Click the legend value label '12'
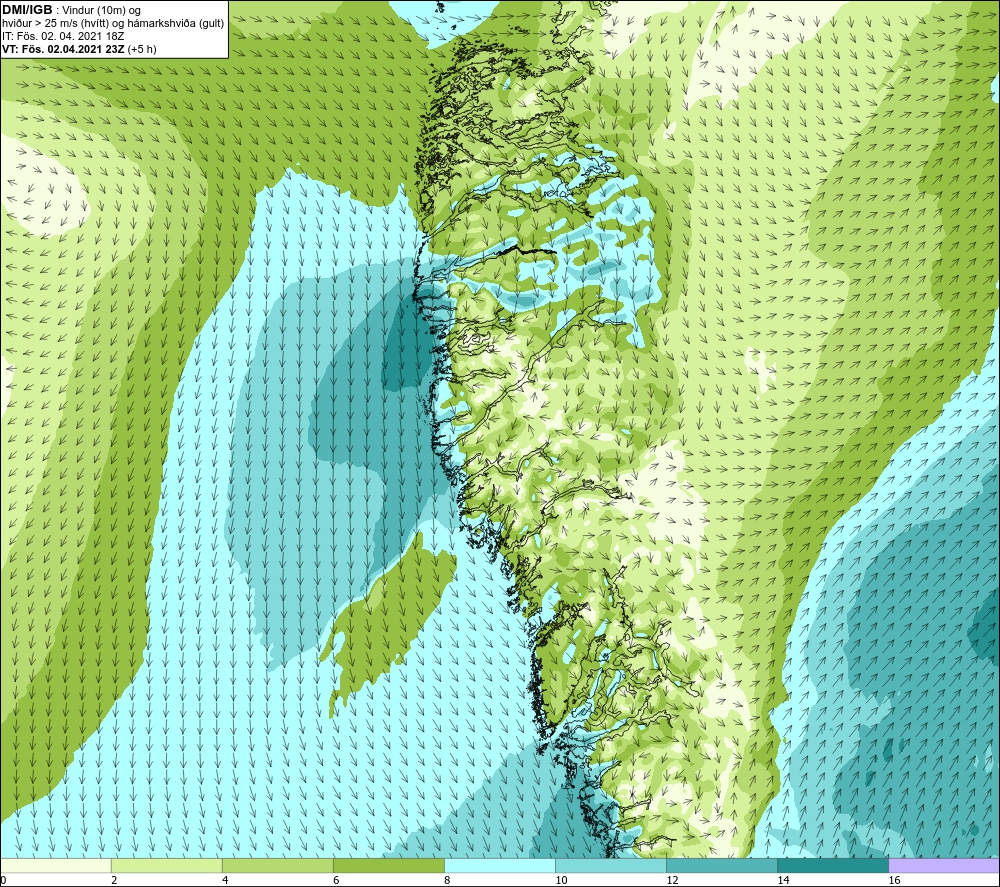This screenshot has height=887, width=1000. pyautogui.click(x=672, y=881)
